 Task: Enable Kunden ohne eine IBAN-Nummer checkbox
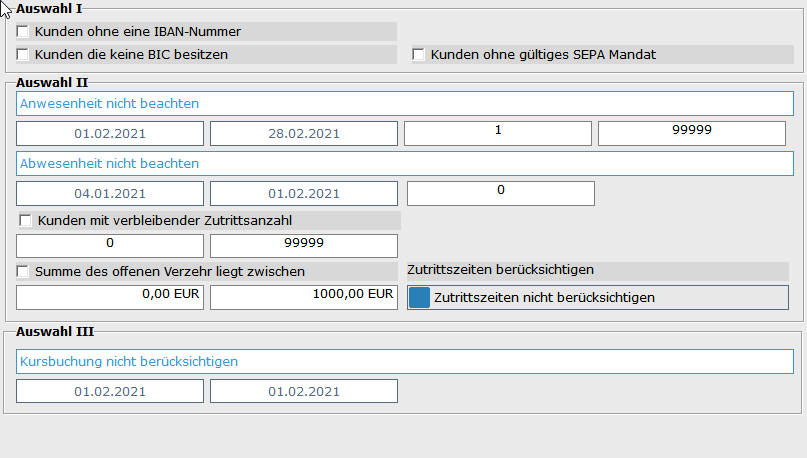click(x=23, y=31)
